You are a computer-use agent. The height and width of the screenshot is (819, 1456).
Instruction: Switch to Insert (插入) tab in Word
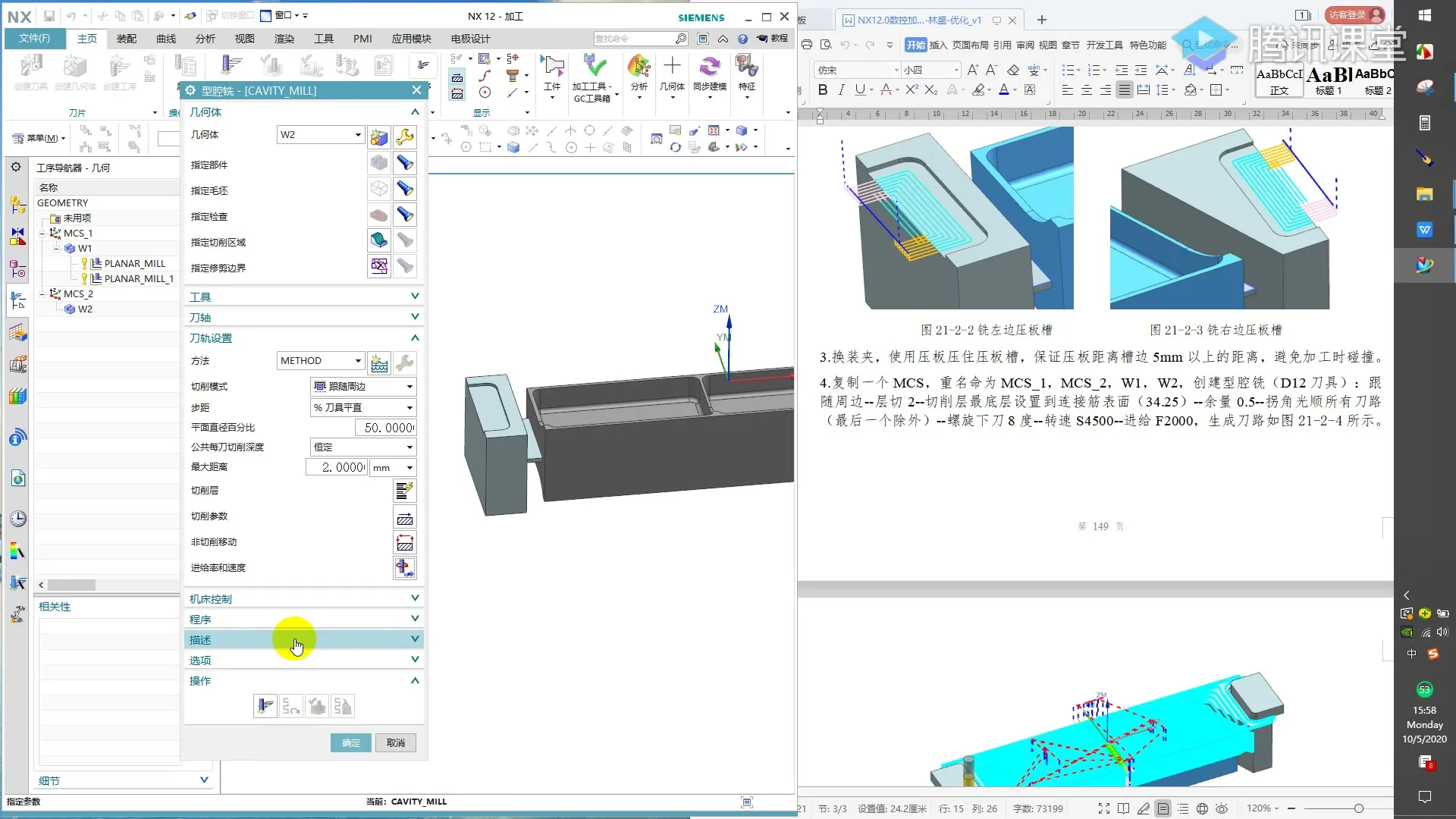coord(938,45)
